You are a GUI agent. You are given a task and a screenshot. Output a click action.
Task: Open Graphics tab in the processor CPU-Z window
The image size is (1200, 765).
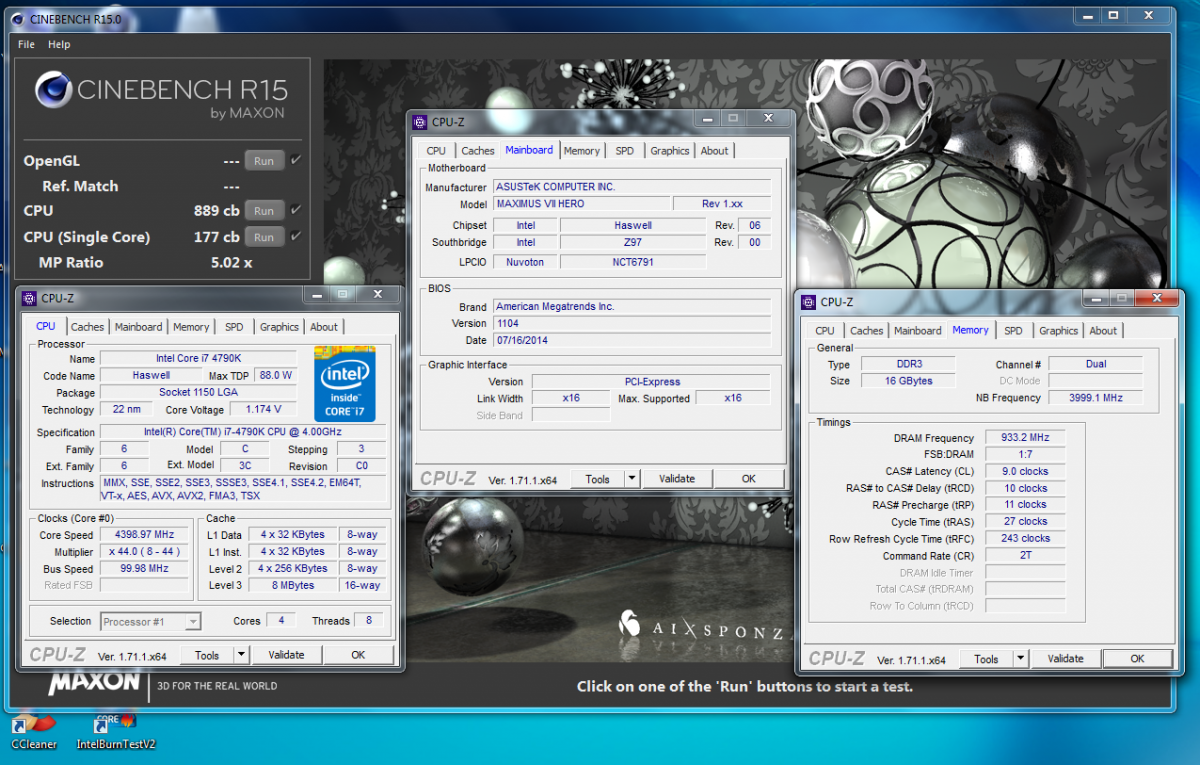click(279, 327)
